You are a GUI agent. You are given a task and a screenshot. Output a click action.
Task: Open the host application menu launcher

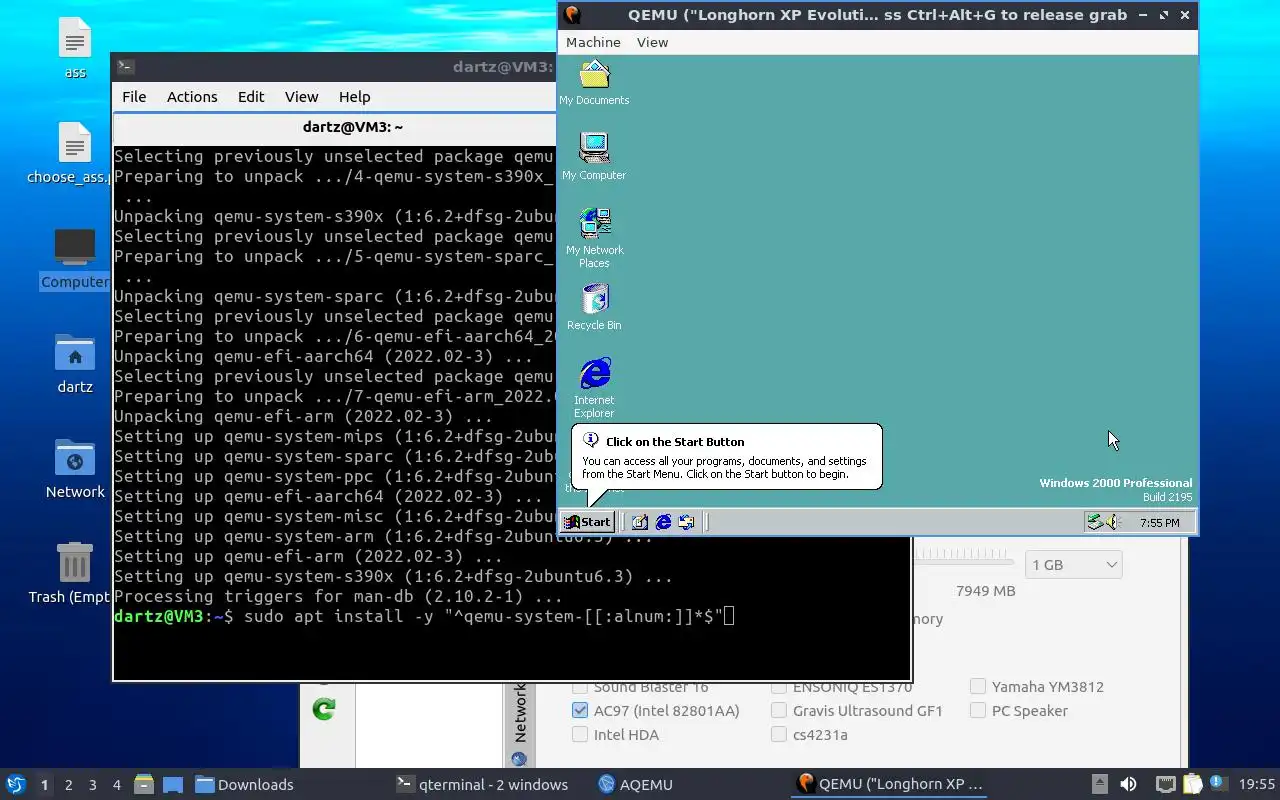coord(15,785)
